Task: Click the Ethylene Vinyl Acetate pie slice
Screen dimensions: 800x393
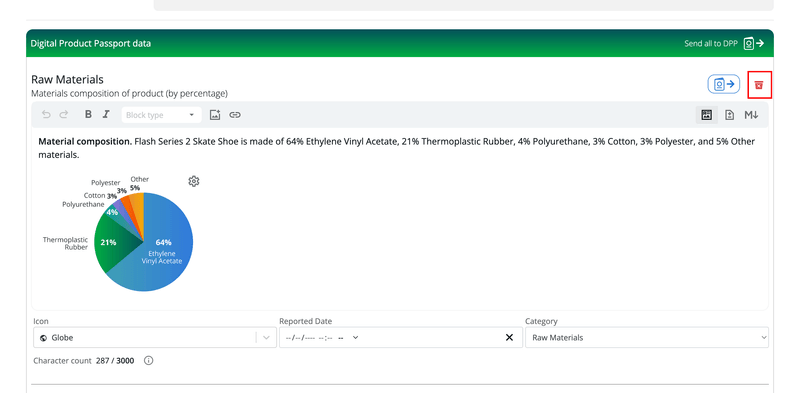Action: [x=162, y=254]
